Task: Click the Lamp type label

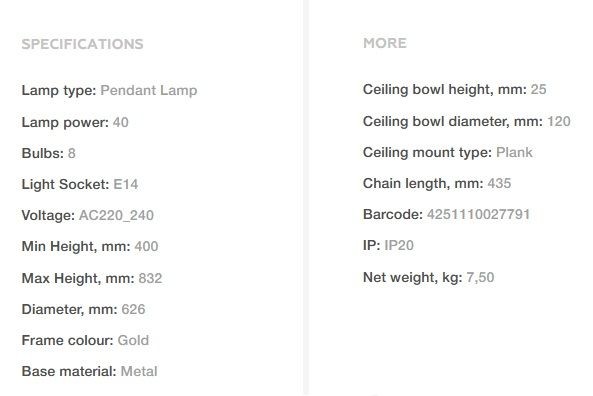Action: [x=59, y=90]
